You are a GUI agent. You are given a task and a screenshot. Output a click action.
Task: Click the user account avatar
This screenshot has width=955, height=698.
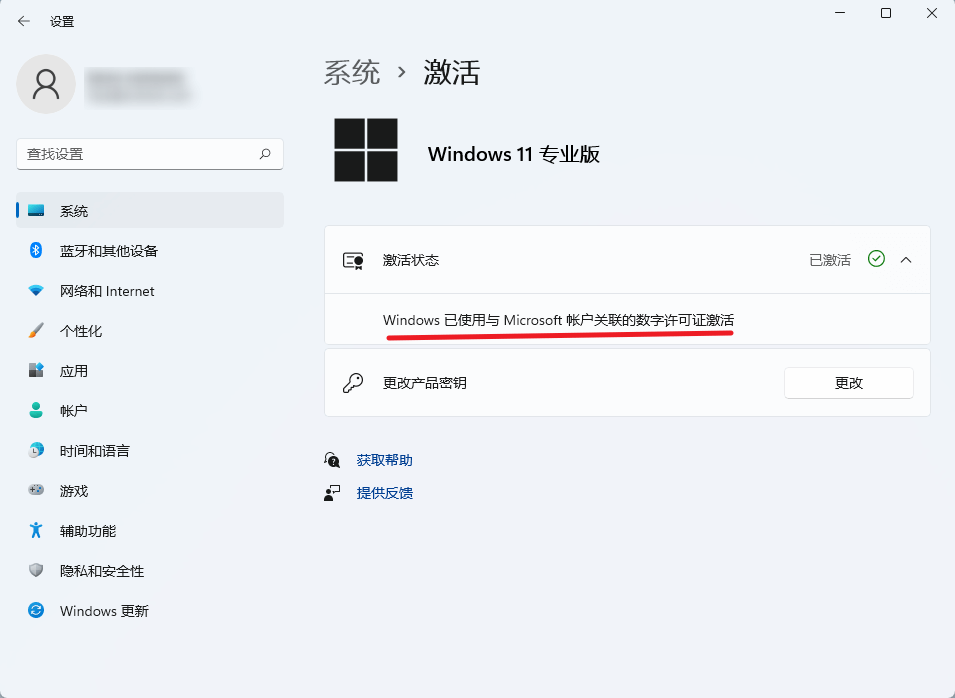click(x=46, y=84)
